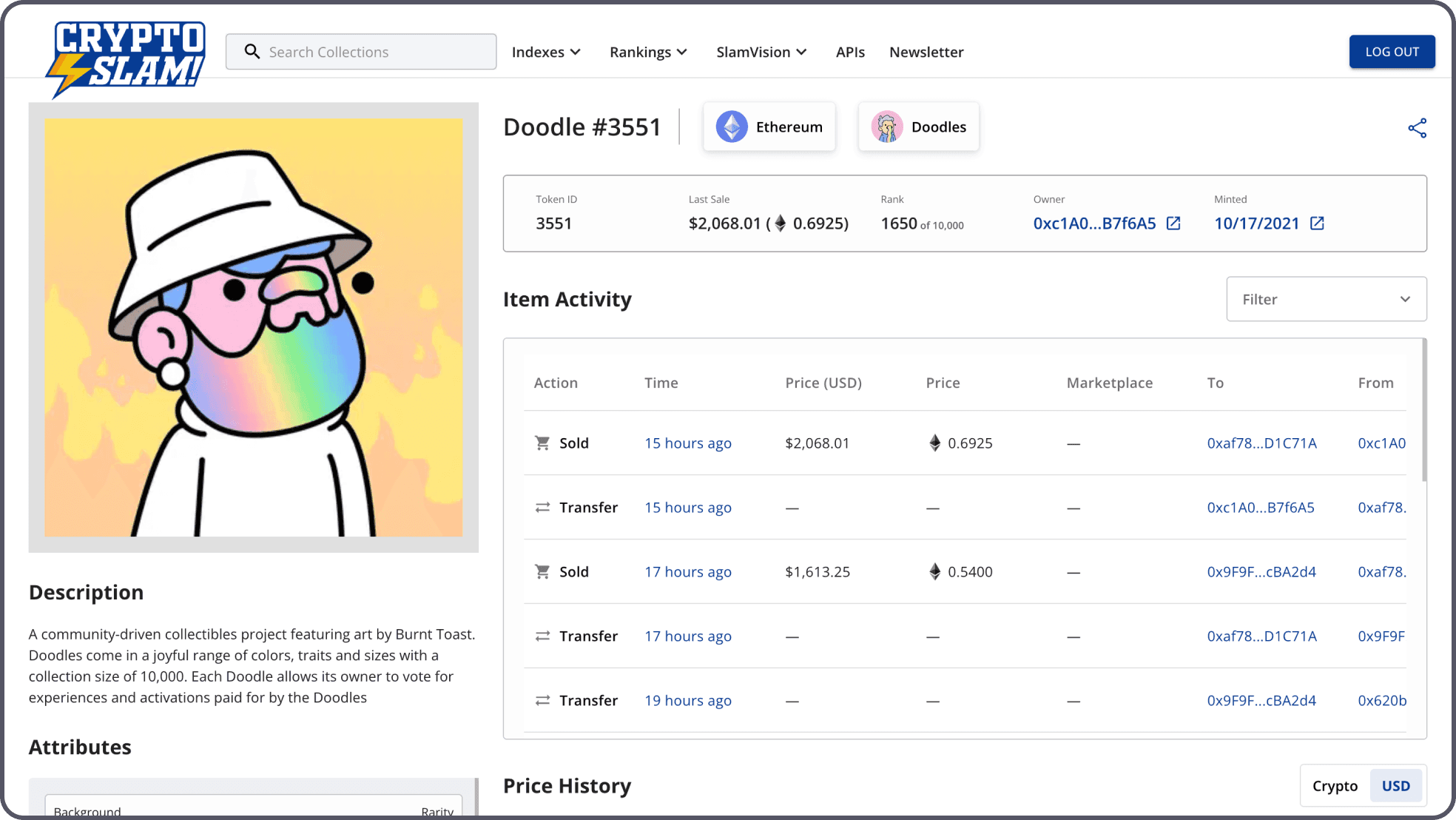Open owner address external link icon
The height and width of the screenshot is (820, 1456).
click(x=1173, y=224)
